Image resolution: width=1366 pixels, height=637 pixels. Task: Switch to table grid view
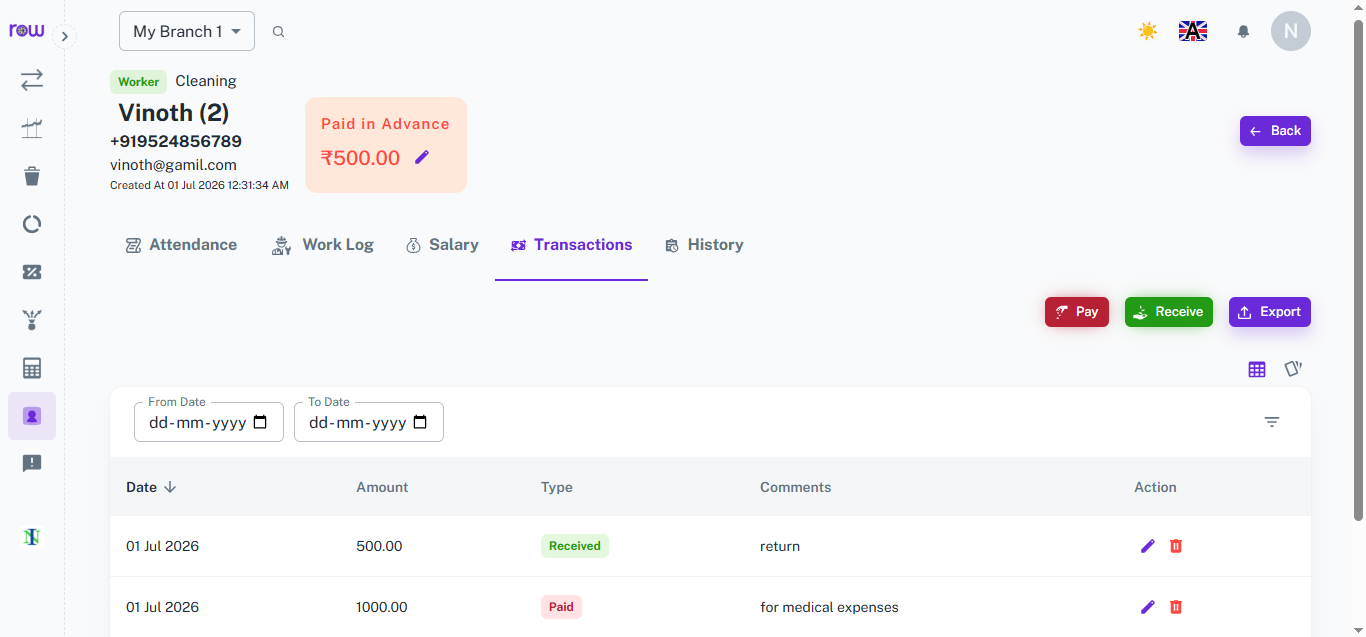tap(1257, 369)
